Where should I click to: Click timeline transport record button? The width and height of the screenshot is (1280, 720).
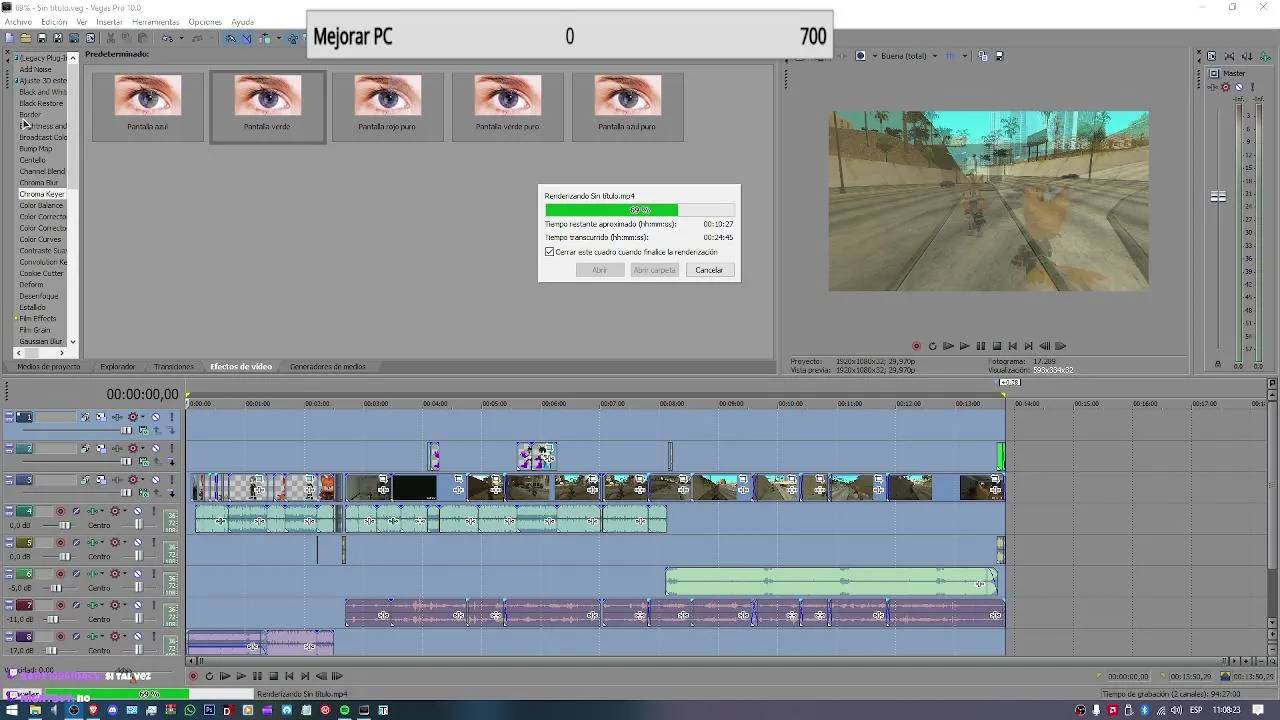pos(193,676)
